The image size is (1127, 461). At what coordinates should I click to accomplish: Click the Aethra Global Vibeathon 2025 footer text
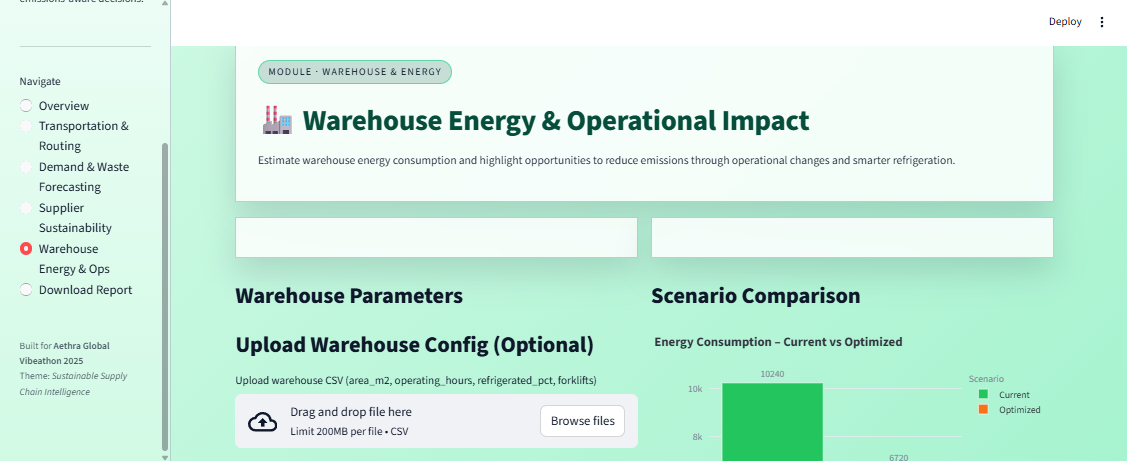pyautogui.click(x=65, y=353)
